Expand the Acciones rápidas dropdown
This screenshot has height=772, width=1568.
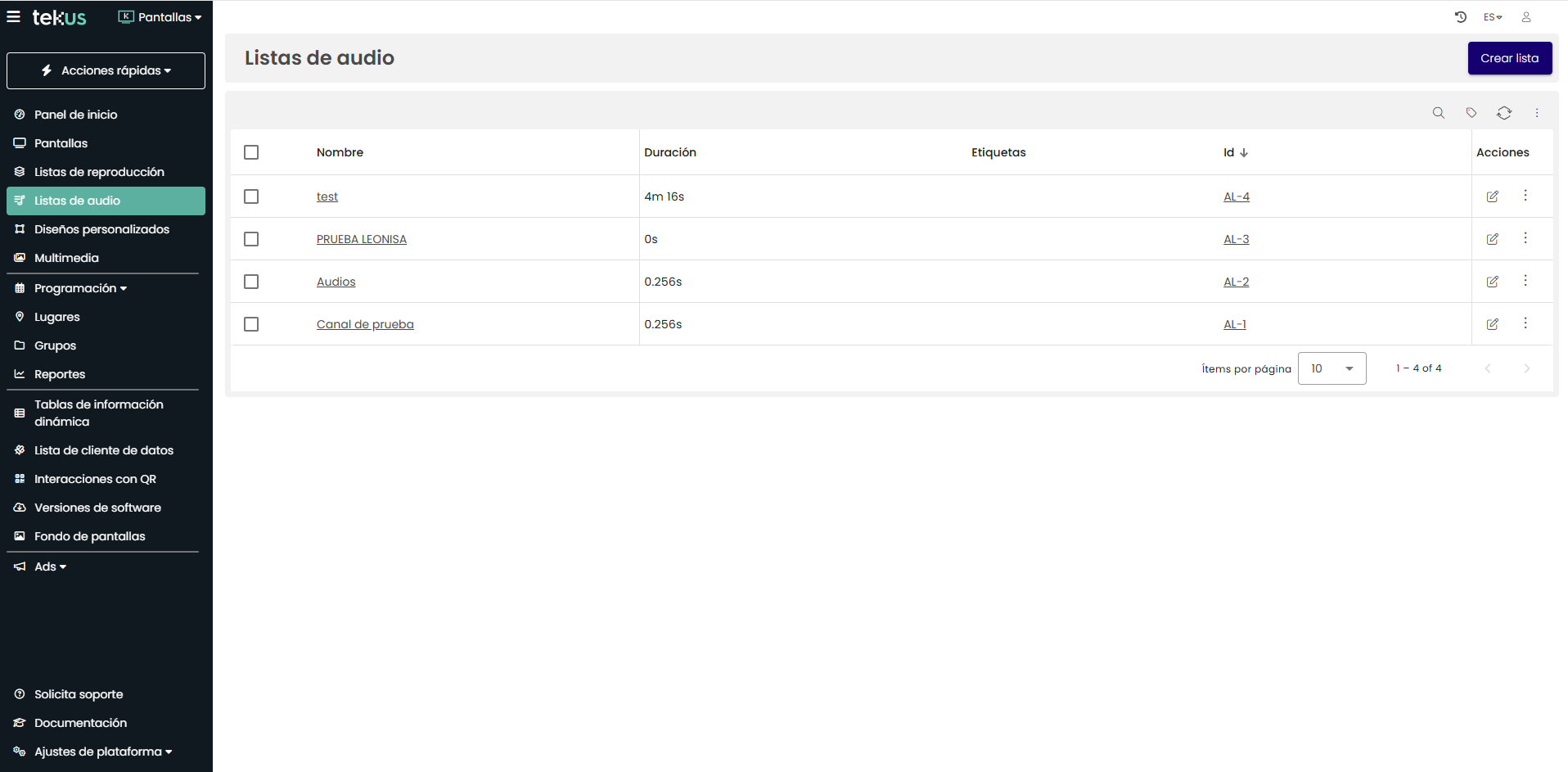tap(106, 70)
